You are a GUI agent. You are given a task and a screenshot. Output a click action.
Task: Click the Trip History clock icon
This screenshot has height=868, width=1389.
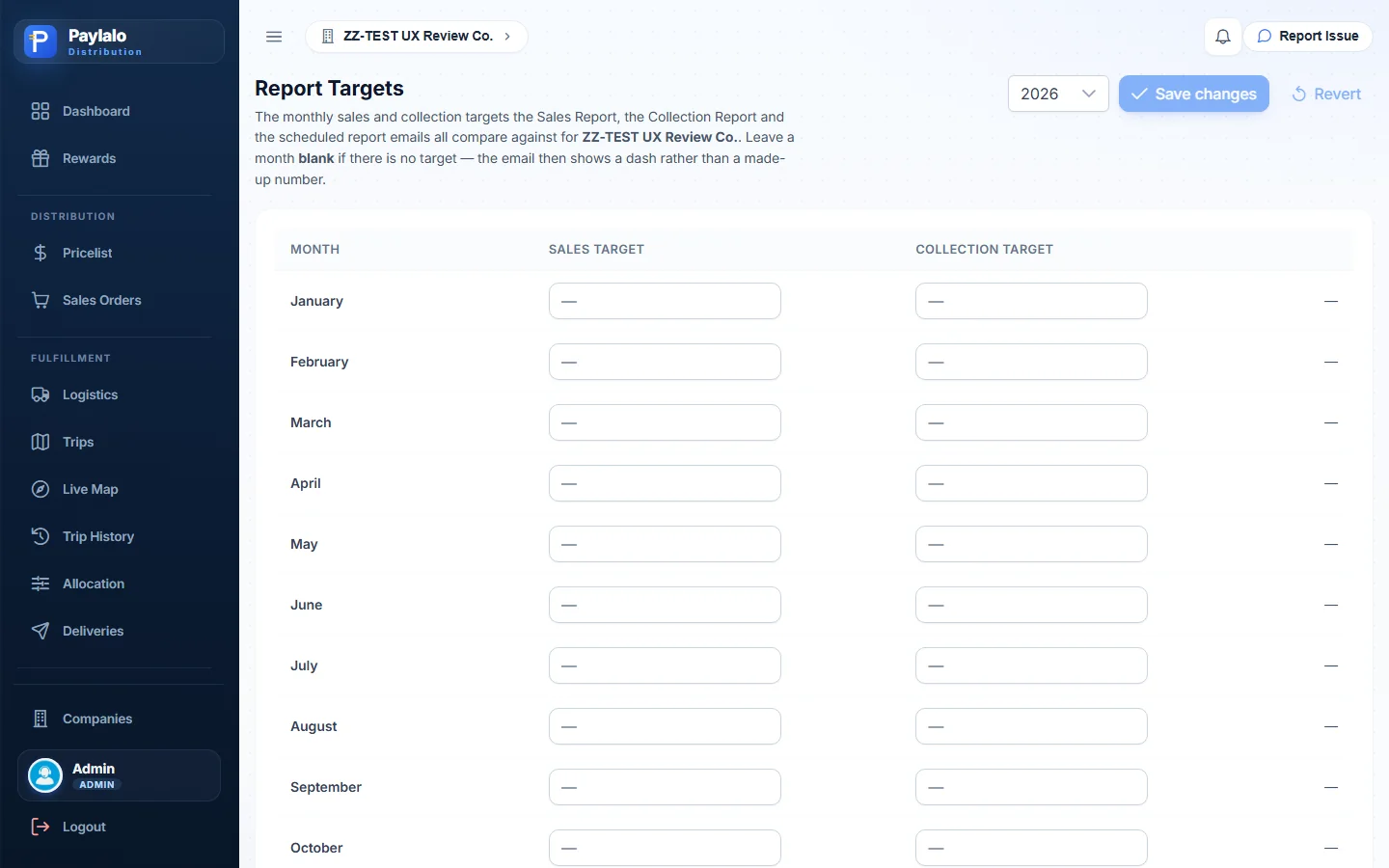41,536
